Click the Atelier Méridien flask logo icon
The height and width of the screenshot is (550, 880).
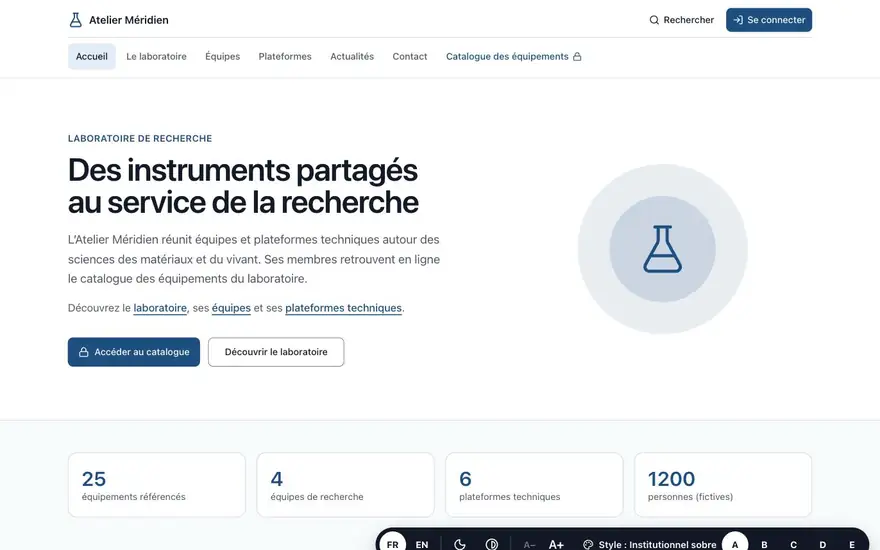click(x=75, y=20)
